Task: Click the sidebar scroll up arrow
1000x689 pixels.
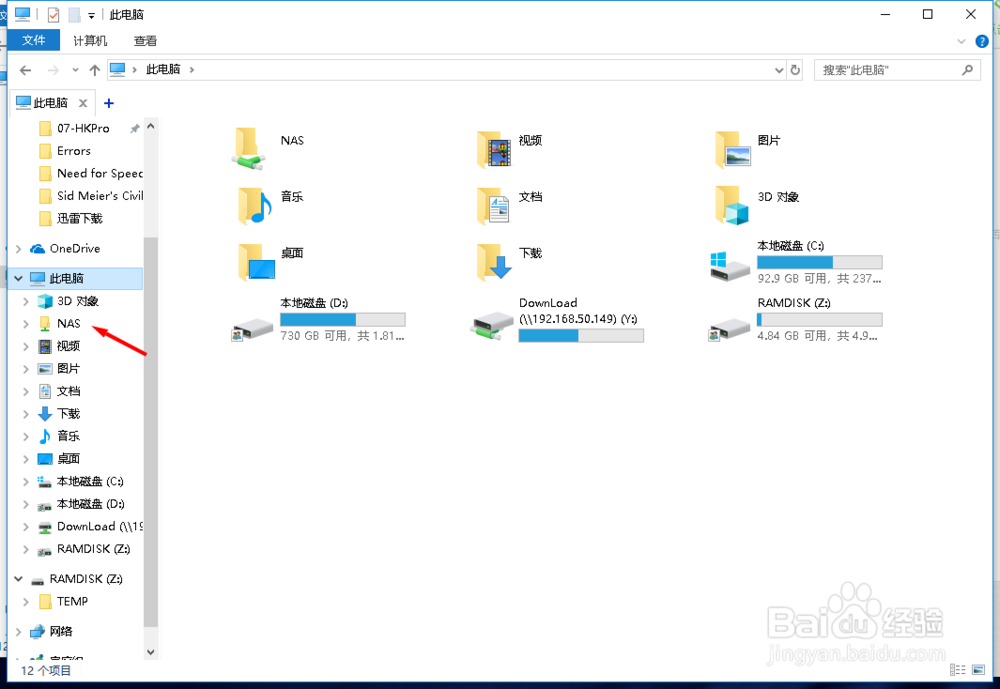Action: click(151, 126)
